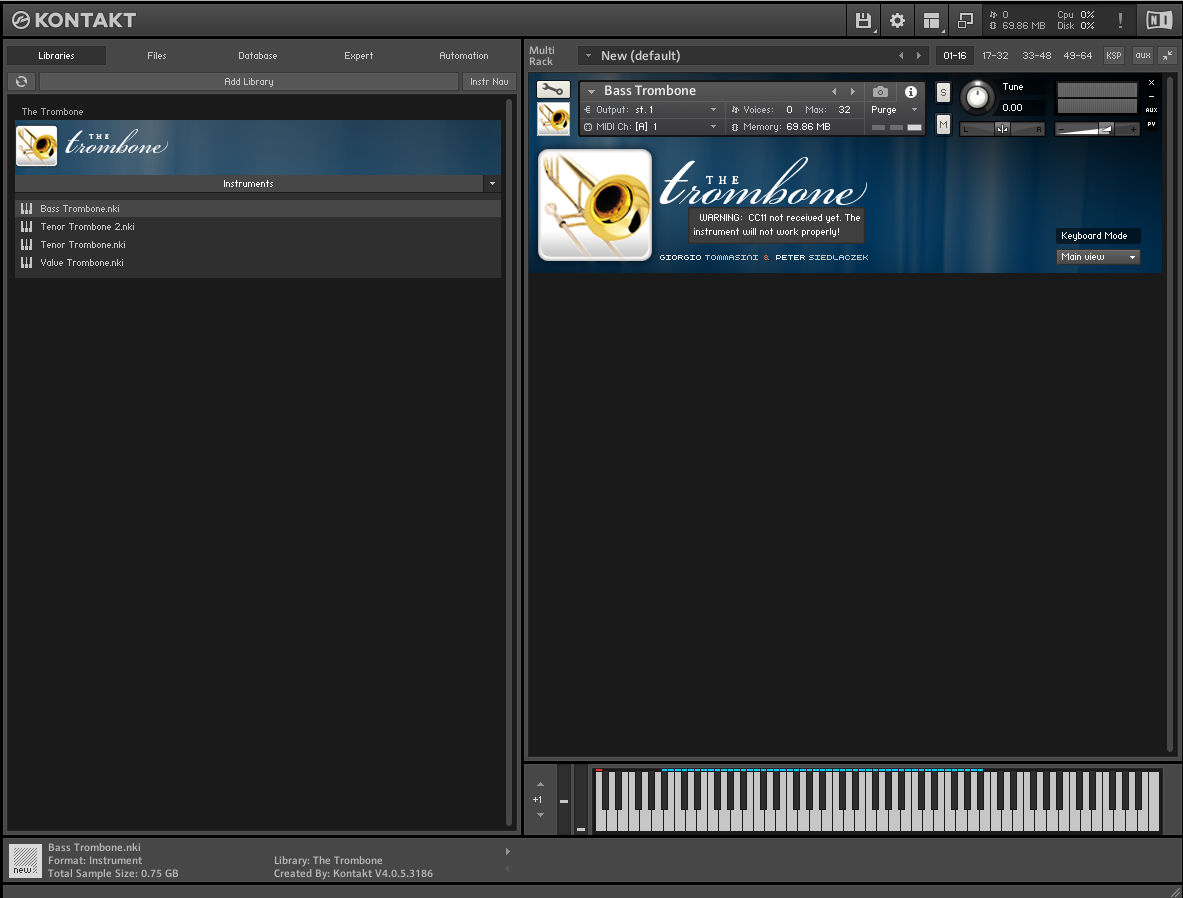
Task: Open Kontakt options gear icon
Action: [897, 20]
